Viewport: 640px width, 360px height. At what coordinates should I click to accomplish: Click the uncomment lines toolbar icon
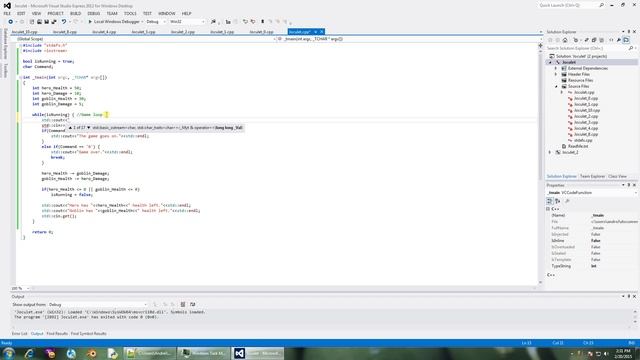253,22
